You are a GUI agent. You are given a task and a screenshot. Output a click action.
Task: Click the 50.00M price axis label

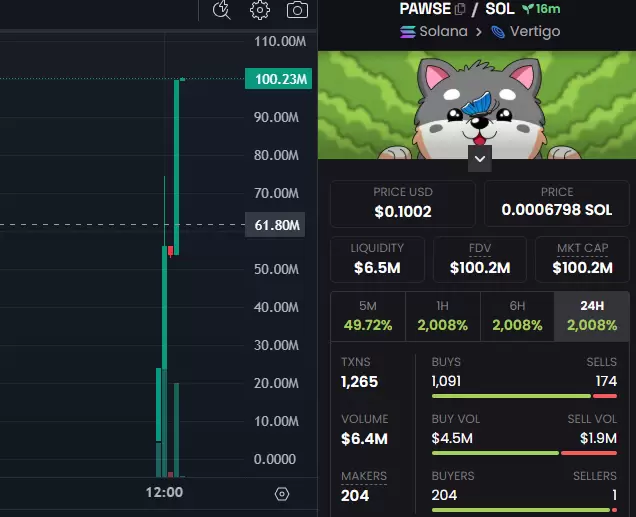[276, 269]
